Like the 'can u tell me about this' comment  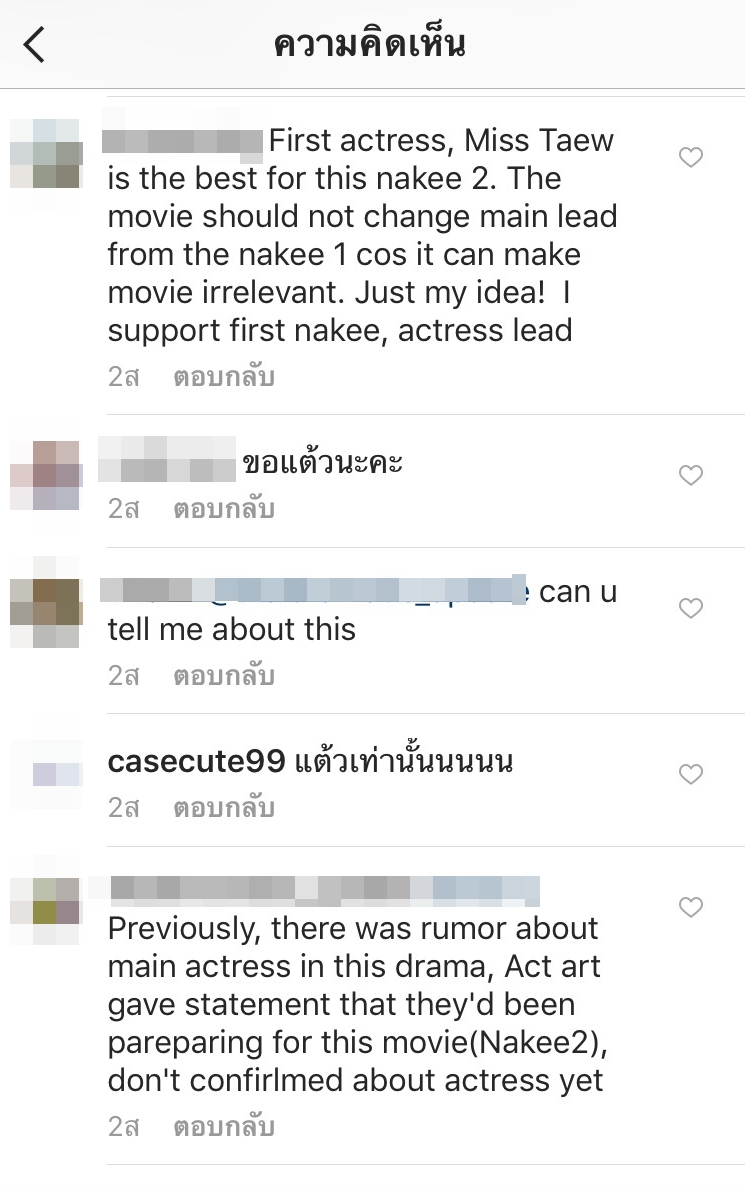(690, 608)
